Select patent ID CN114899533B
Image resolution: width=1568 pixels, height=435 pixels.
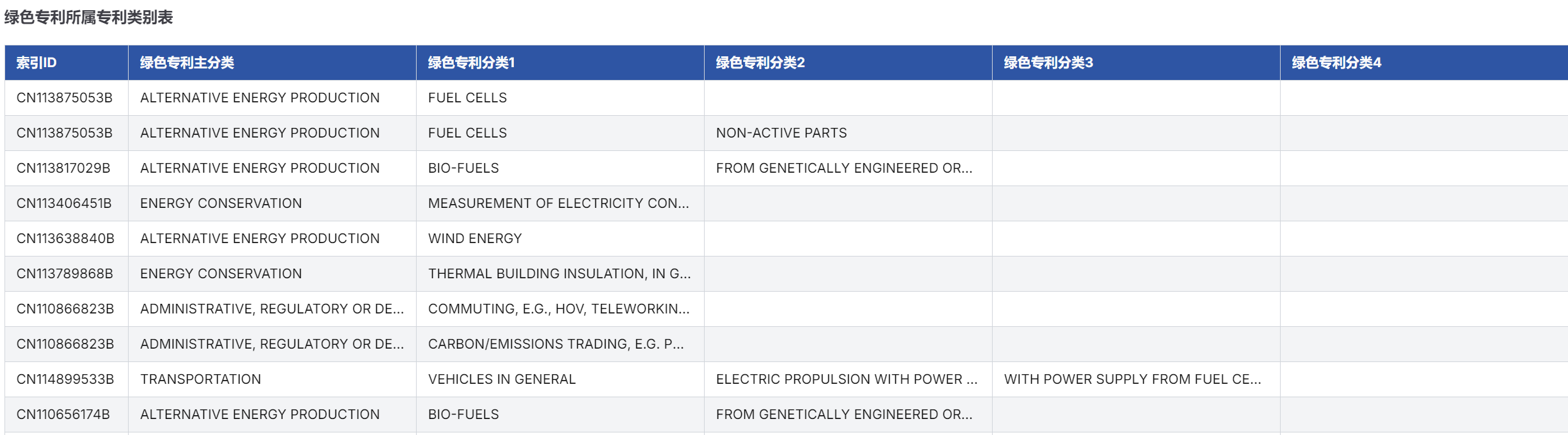click(x=65, y=379)
